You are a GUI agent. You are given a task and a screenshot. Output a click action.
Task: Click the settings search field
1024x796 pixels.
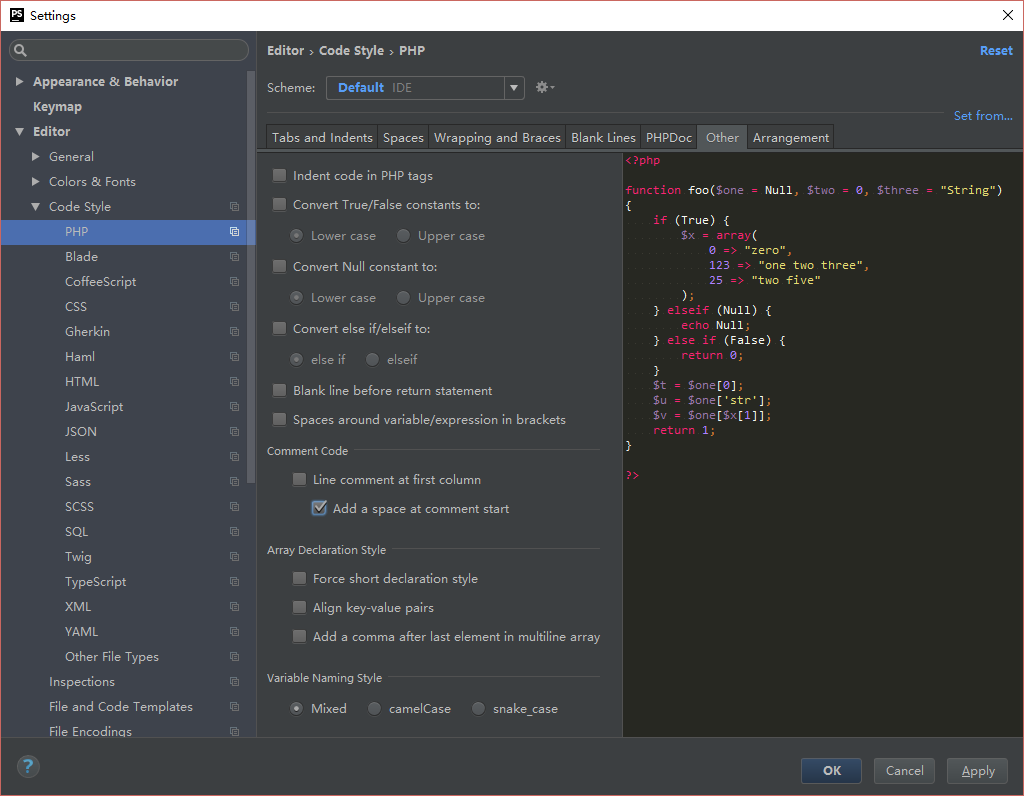129,50
